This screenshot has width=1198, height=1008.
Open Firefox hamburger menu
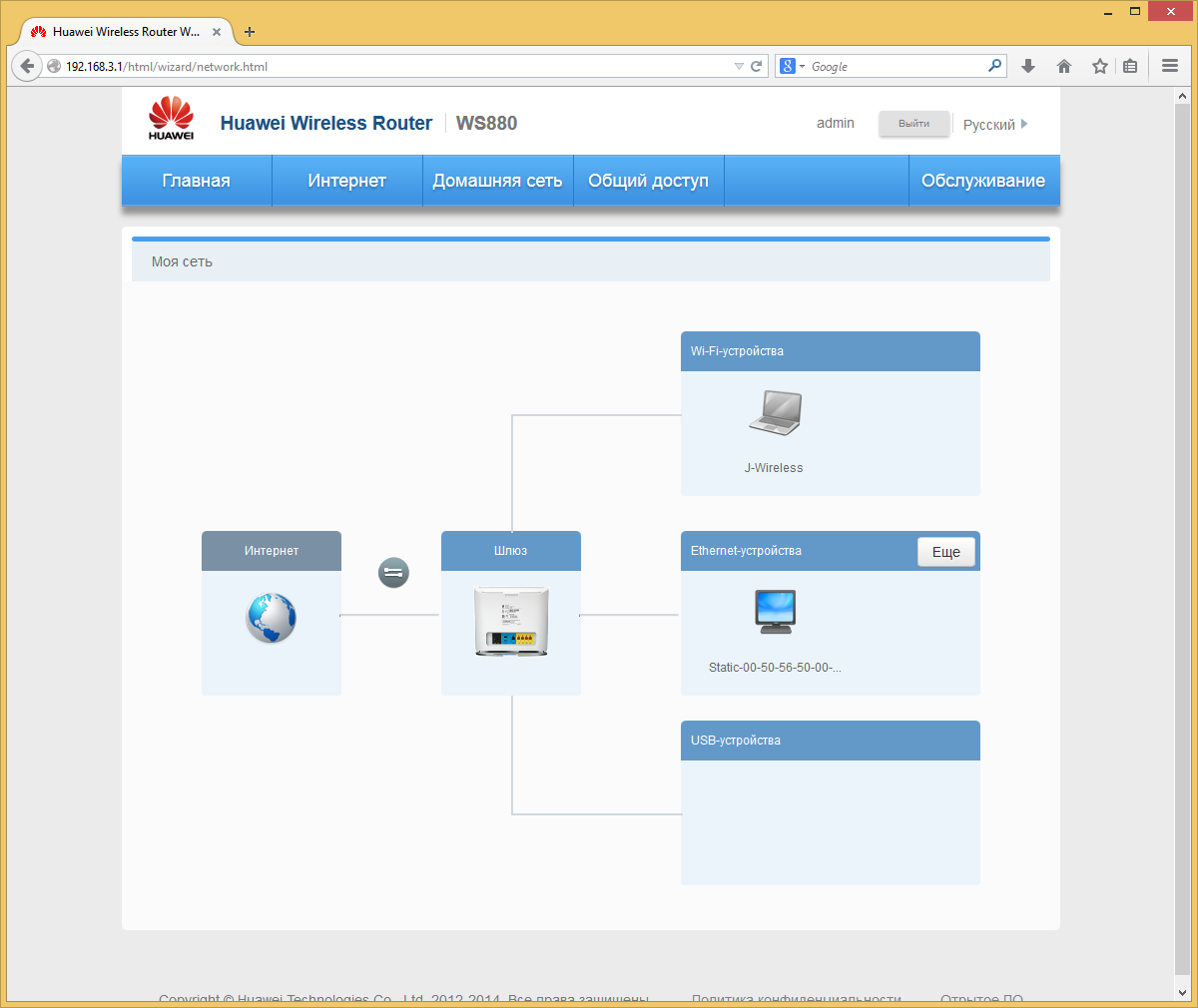click(x=1170, y=66)
